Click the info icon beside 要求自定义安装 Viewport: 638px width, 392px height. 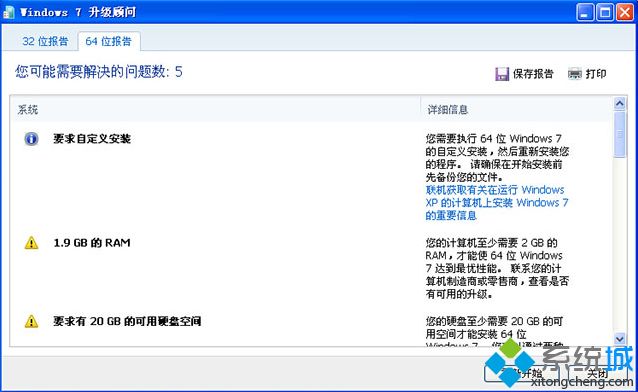pos(31,139)
